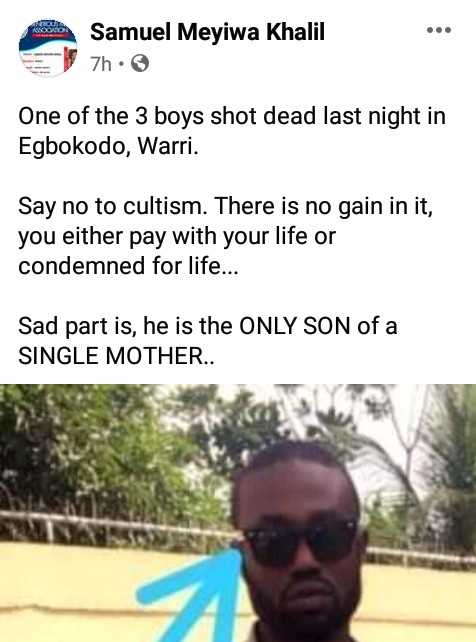Open Samuel Meyiwa Khalil's profile picture
This screenshot has width=476, height=642.
[48, 47]
